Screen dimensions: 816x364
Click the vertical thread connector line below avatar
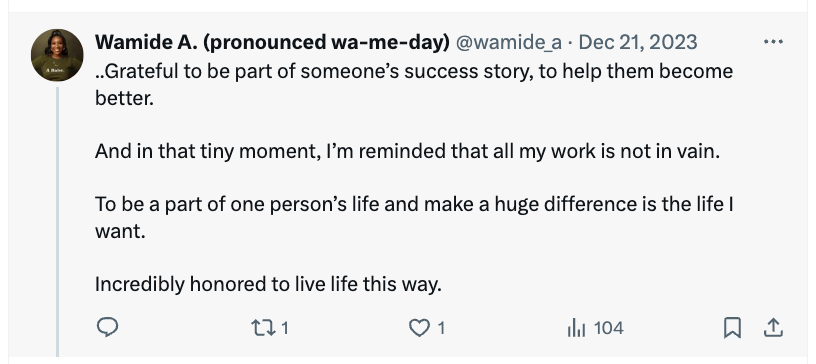pyautogui.click(x=57, y=222)
